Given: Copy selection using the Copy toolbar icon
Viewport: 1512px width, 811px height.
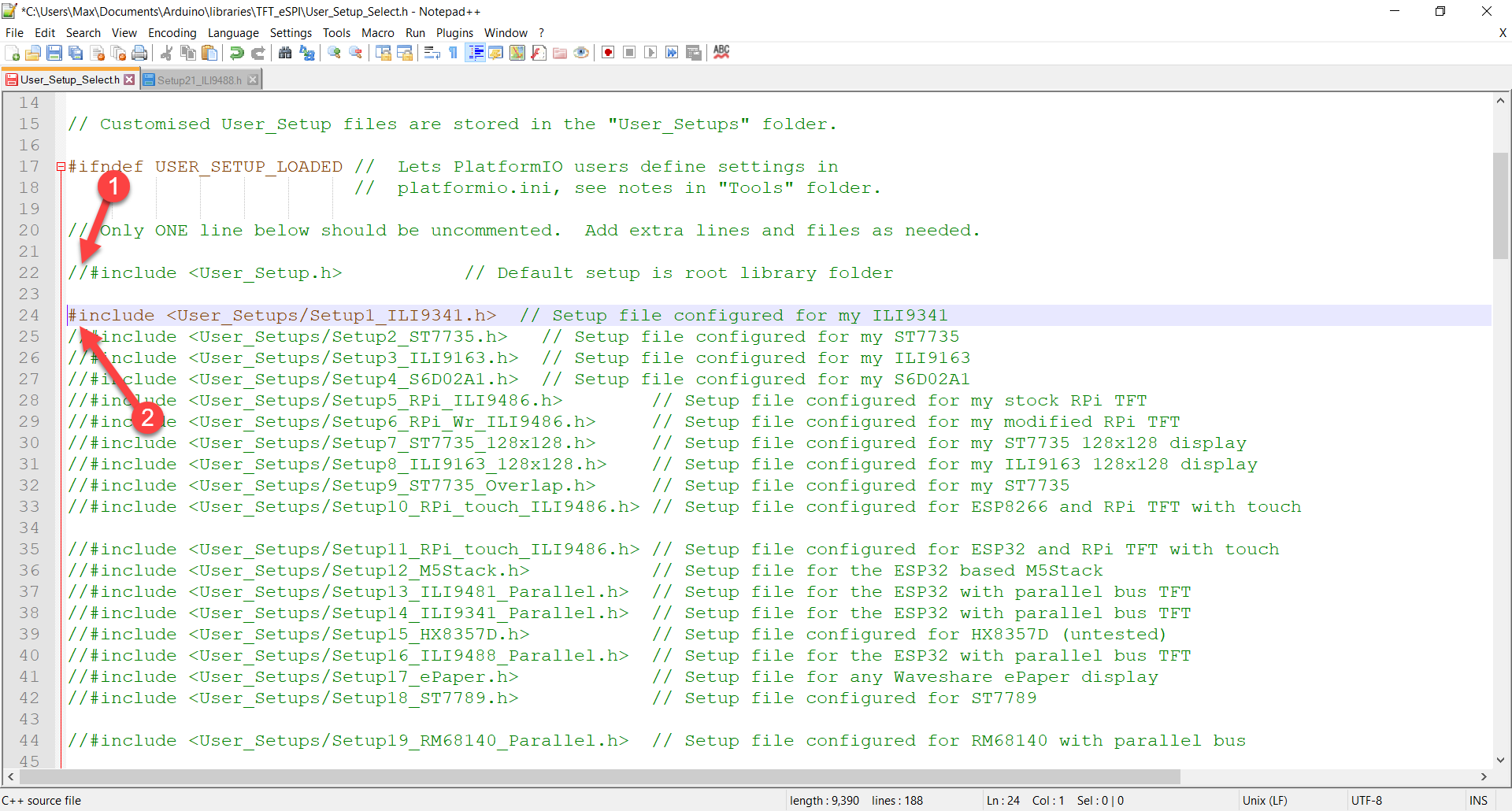Looking at the screenshot, I should click(188, 53).
